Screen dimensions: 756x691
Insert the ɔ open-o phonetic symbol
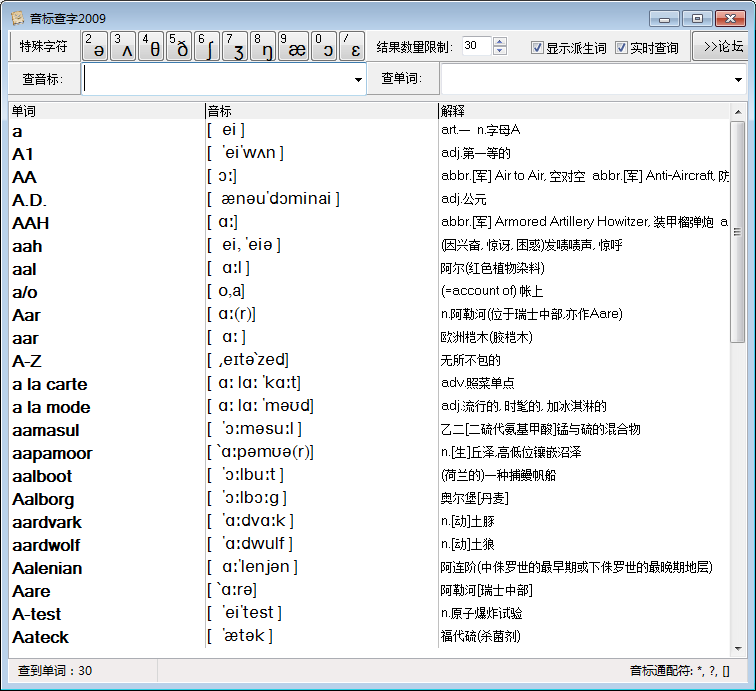pyautogui.click(x=324, y=46)
